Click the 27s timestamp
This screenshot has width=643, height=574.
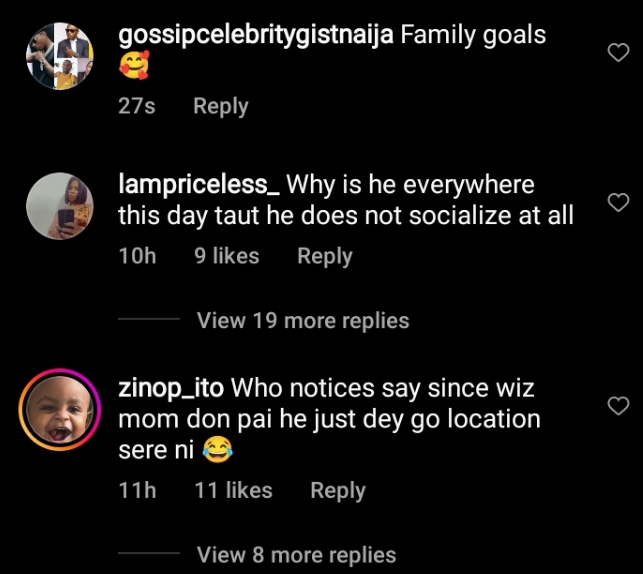point(137,106)
